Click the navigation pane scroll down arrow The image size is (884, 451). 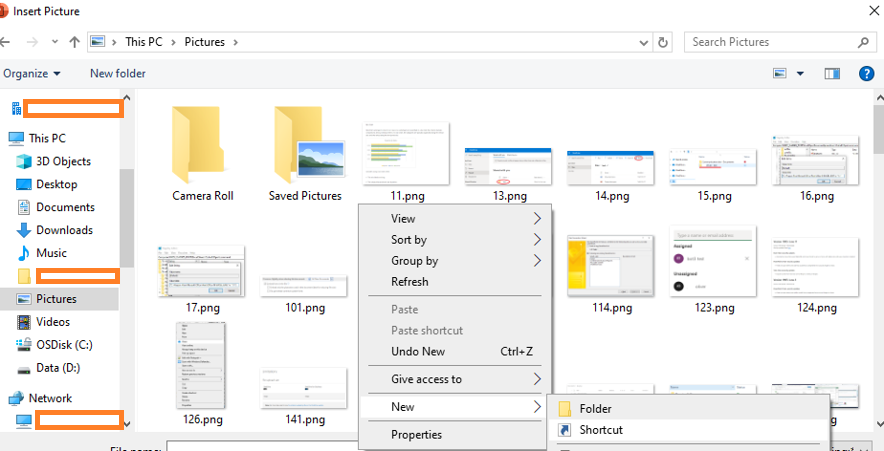click(126, 423)
